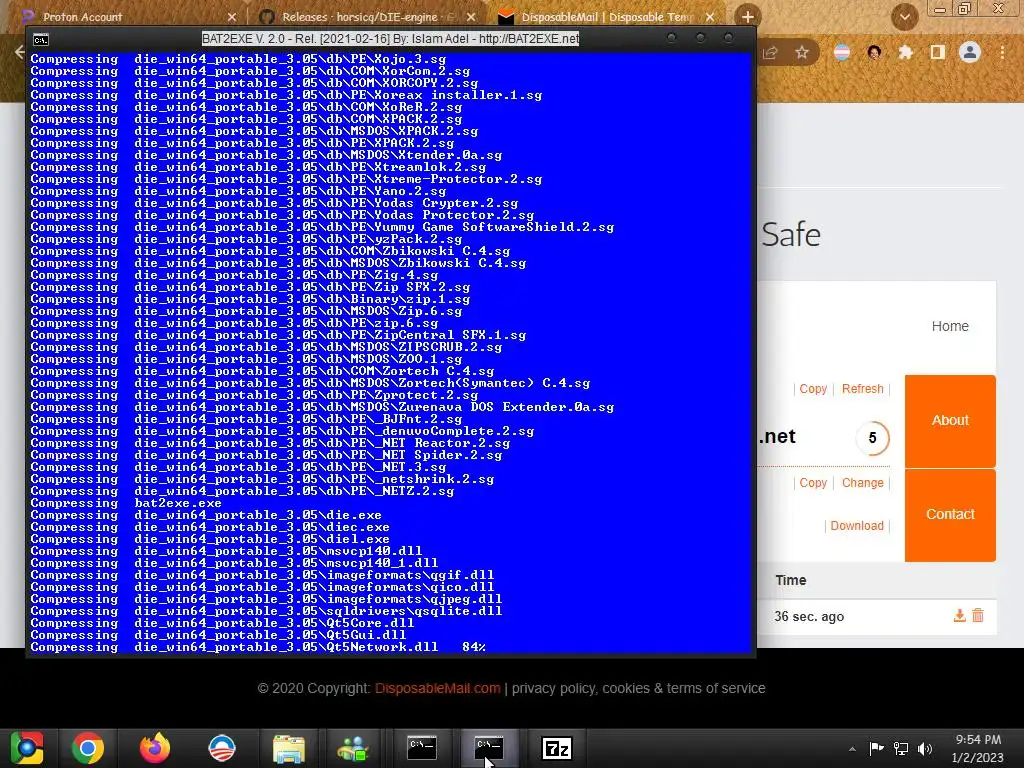Switch to the second command prompt taskbar window
Image resolution: width=1024 pixels, height=768 pixels.
pyautogui.click(x=489, y=748)
